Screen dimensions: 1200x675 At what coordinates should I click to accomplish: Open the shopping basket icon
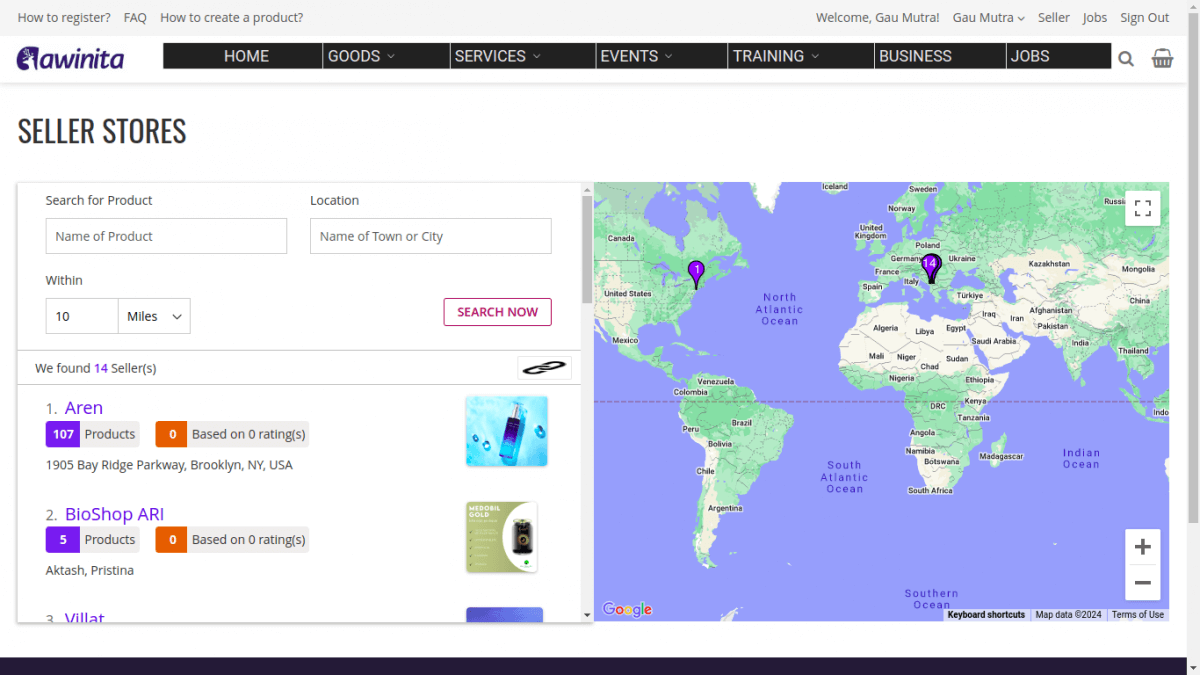(1162, 58)
